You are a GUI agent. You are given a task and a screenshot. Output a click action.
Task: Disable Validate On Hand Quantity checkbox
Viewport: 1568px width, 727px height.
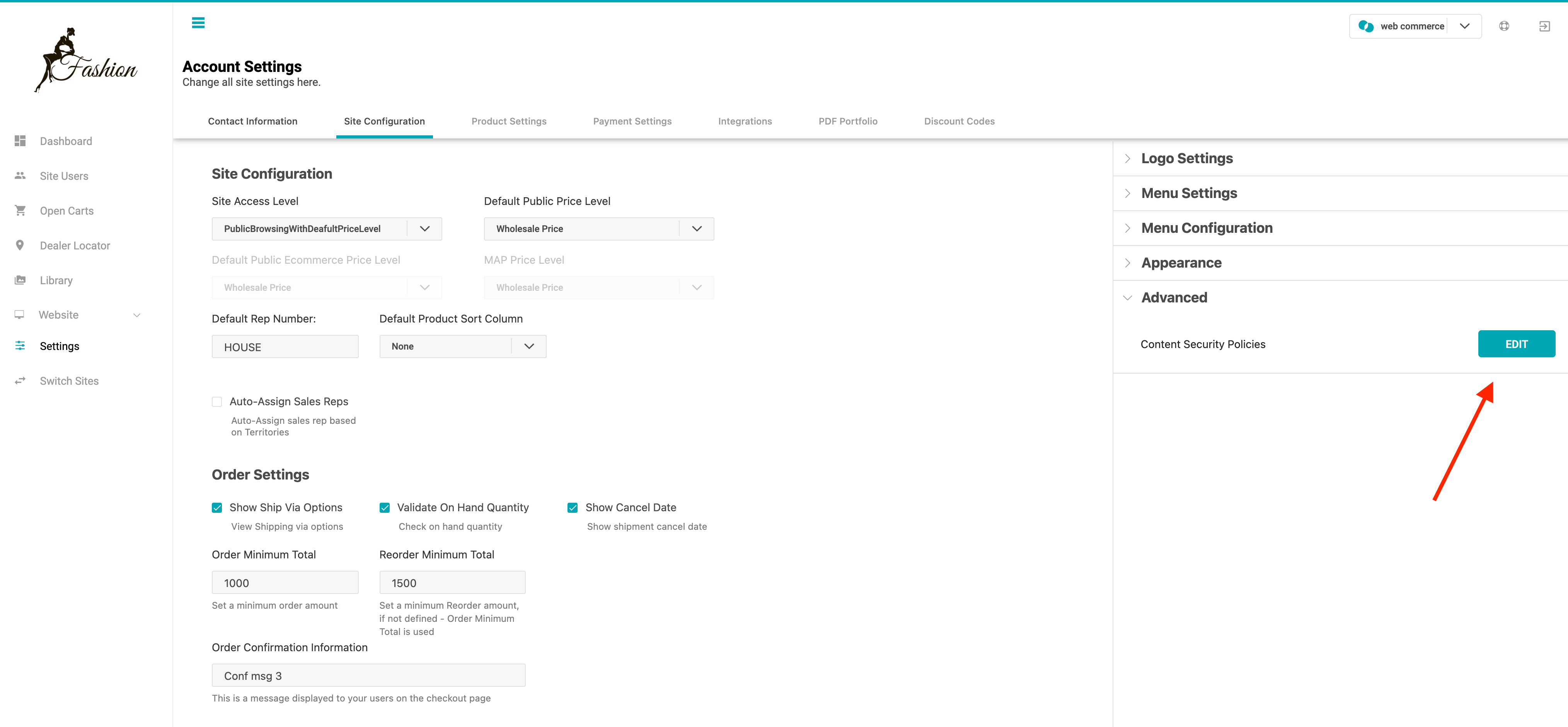(385, 507)
